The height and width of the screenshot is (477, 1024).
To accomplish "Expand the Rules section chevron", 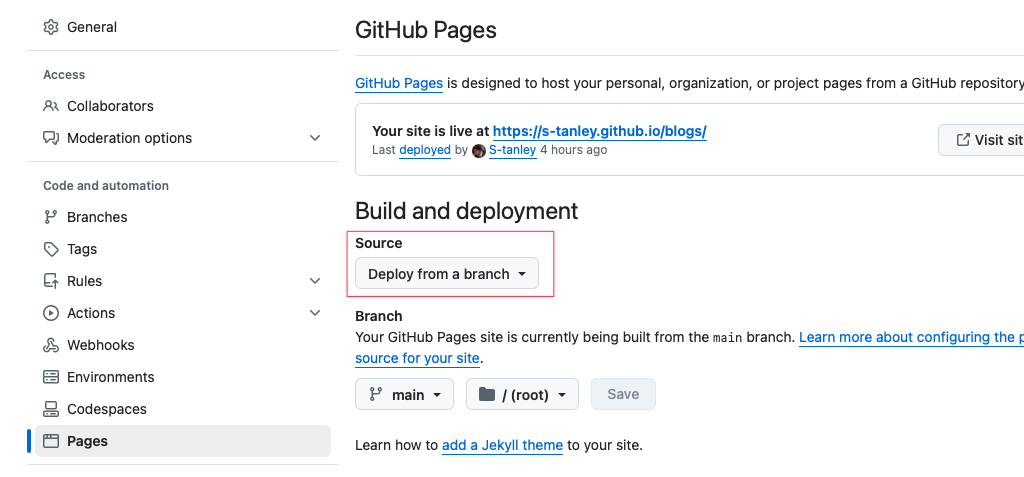I will pos(315,281).
